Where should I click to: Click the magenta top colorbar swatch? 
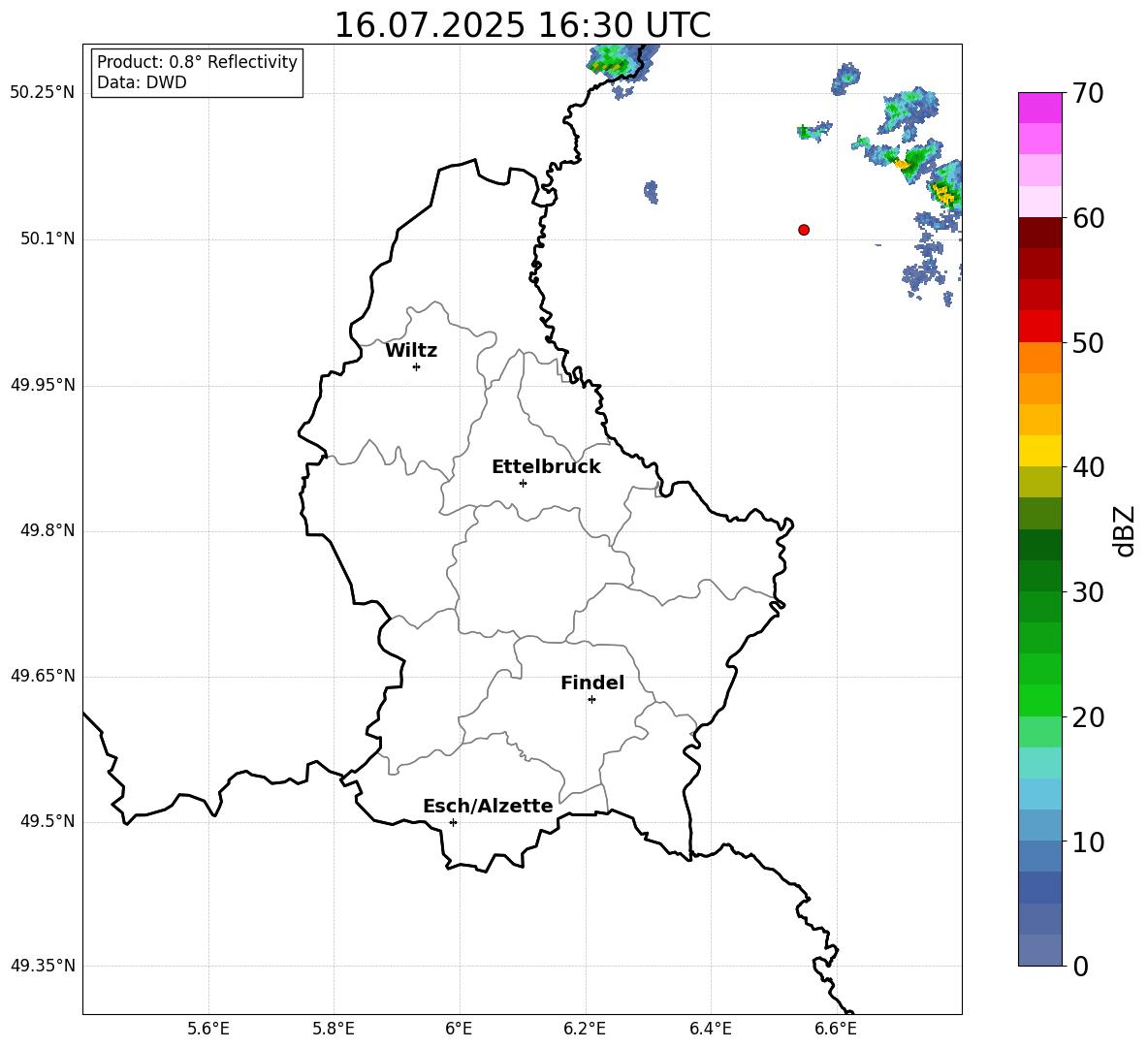point(1040,108)
